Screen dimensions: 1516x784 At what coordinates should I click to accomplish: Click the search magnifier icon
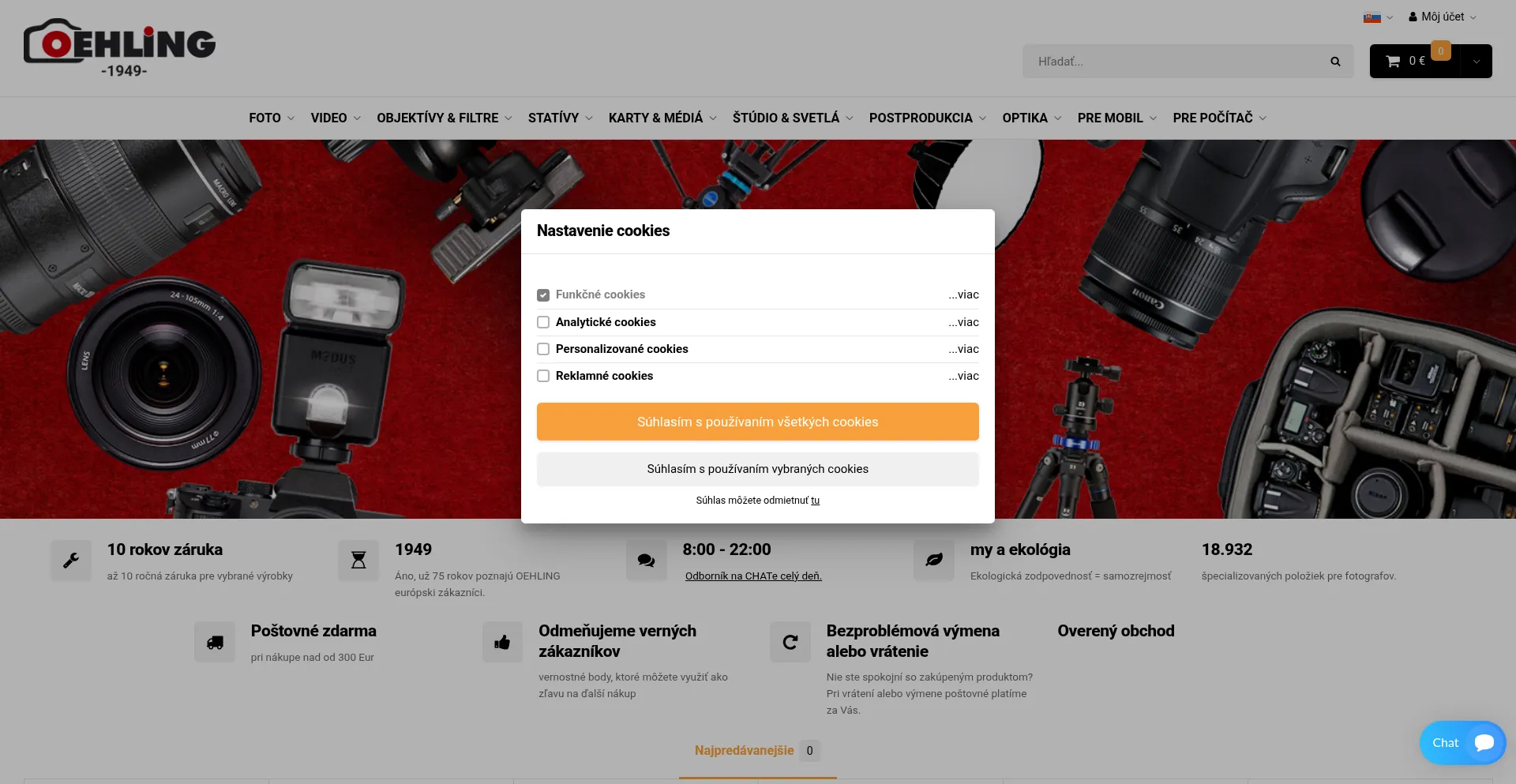[1335, 62]
